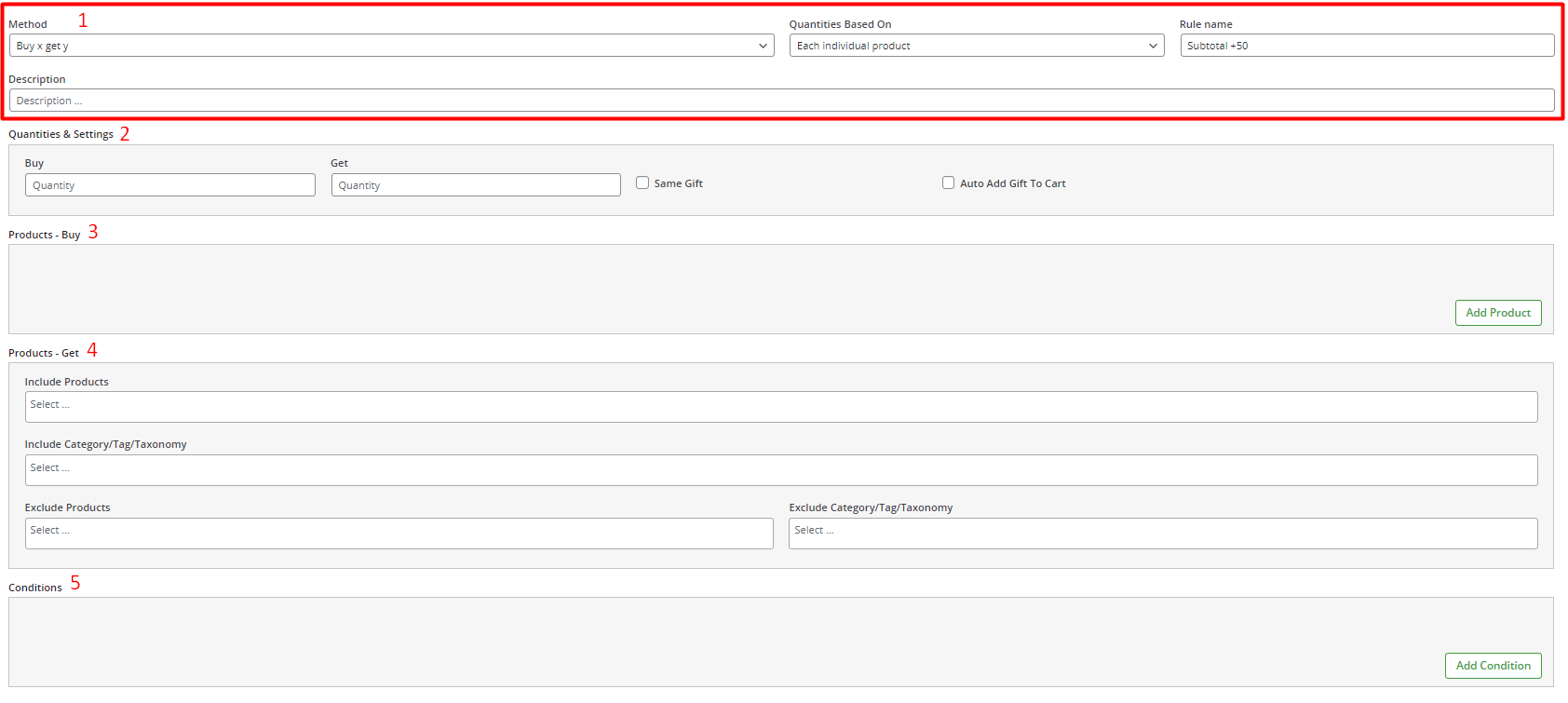Click the Quantities & Settings heading
This screenshot has width=1568, height=703.
click(x=61, y=135)
